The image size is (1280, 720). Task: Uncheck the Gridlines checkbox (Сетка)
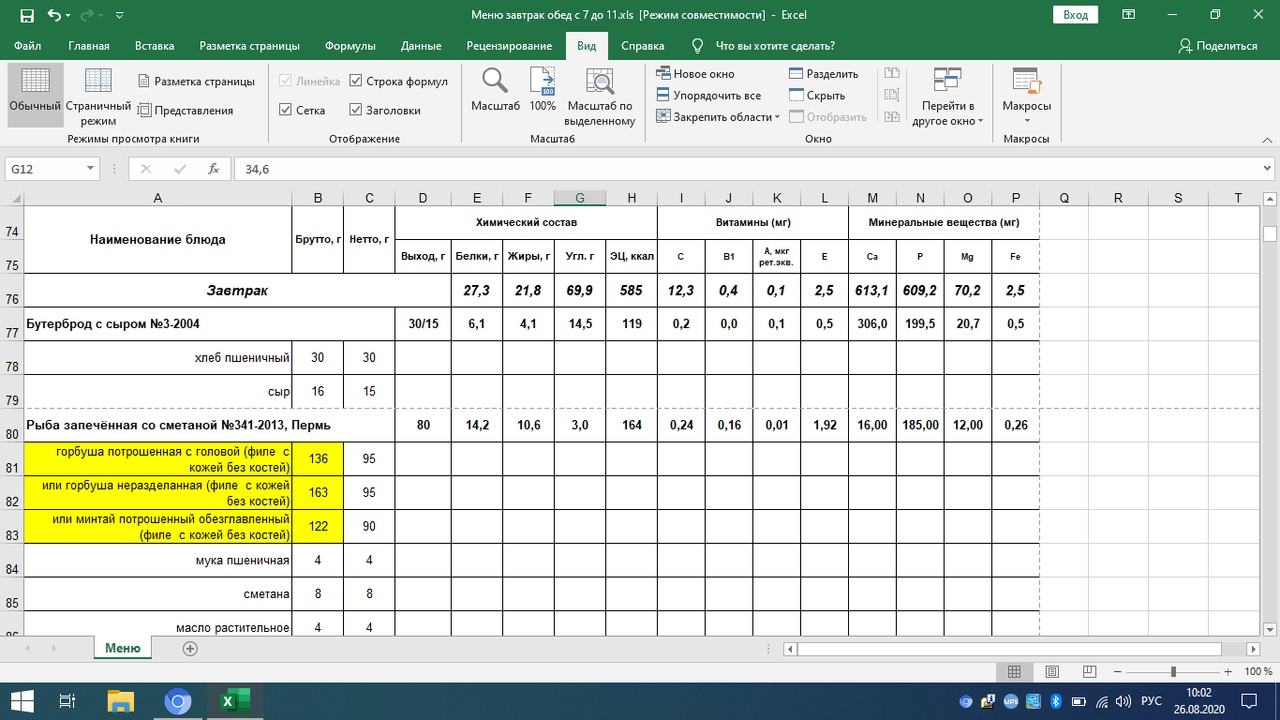pyautogui.click(x=286, y=110)
